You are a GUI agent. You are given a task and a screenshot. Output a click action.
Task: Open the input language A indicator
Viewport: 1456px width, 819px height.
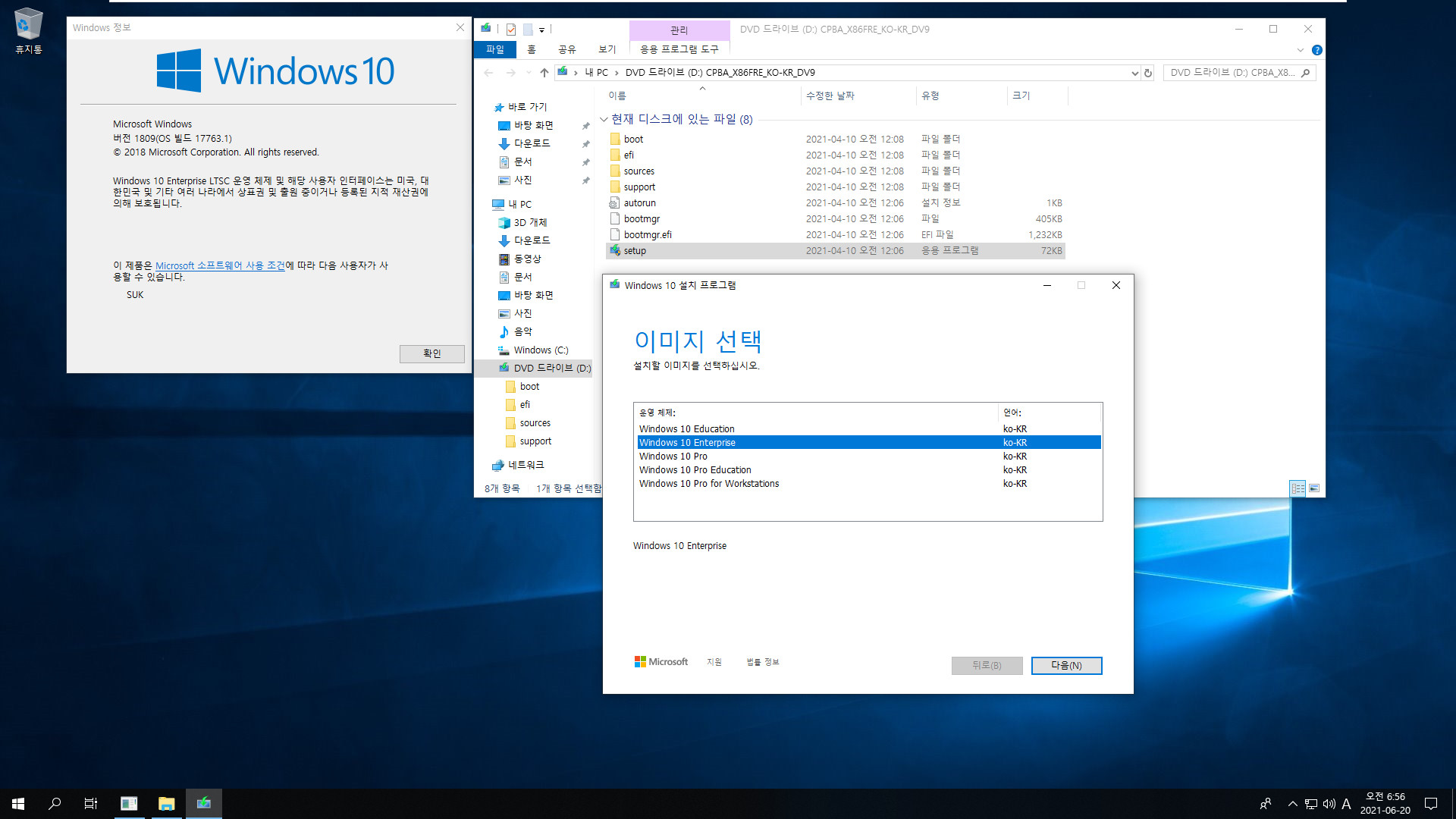(x=1347, y=804)
